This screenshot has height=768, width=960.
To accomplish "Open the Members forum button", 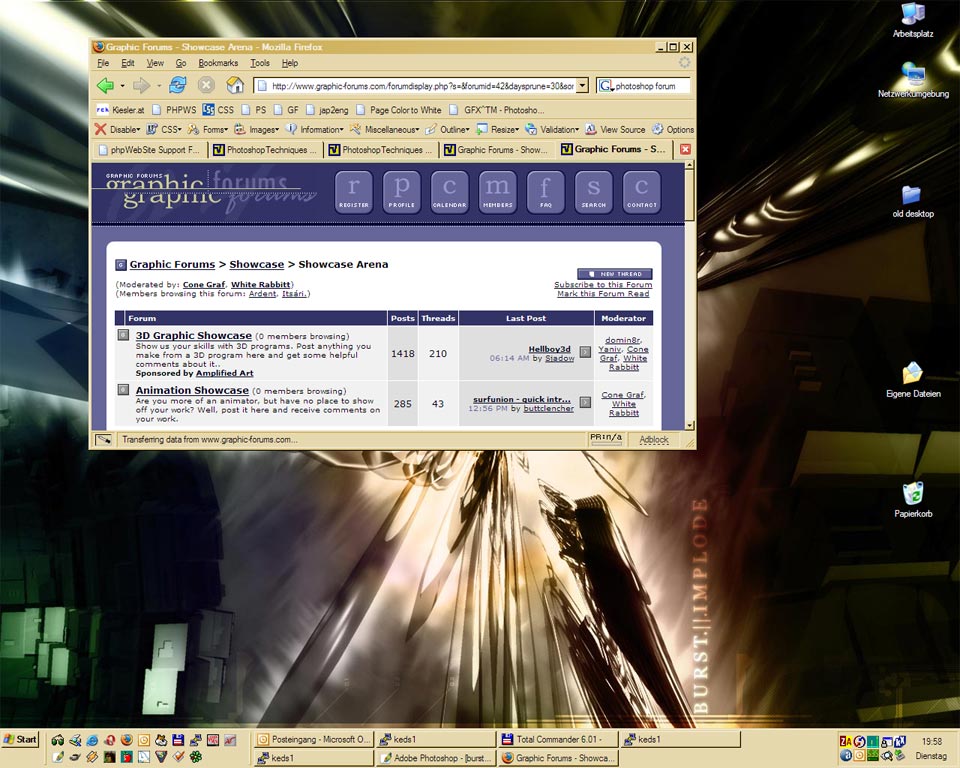I will [x=497, y=192].
